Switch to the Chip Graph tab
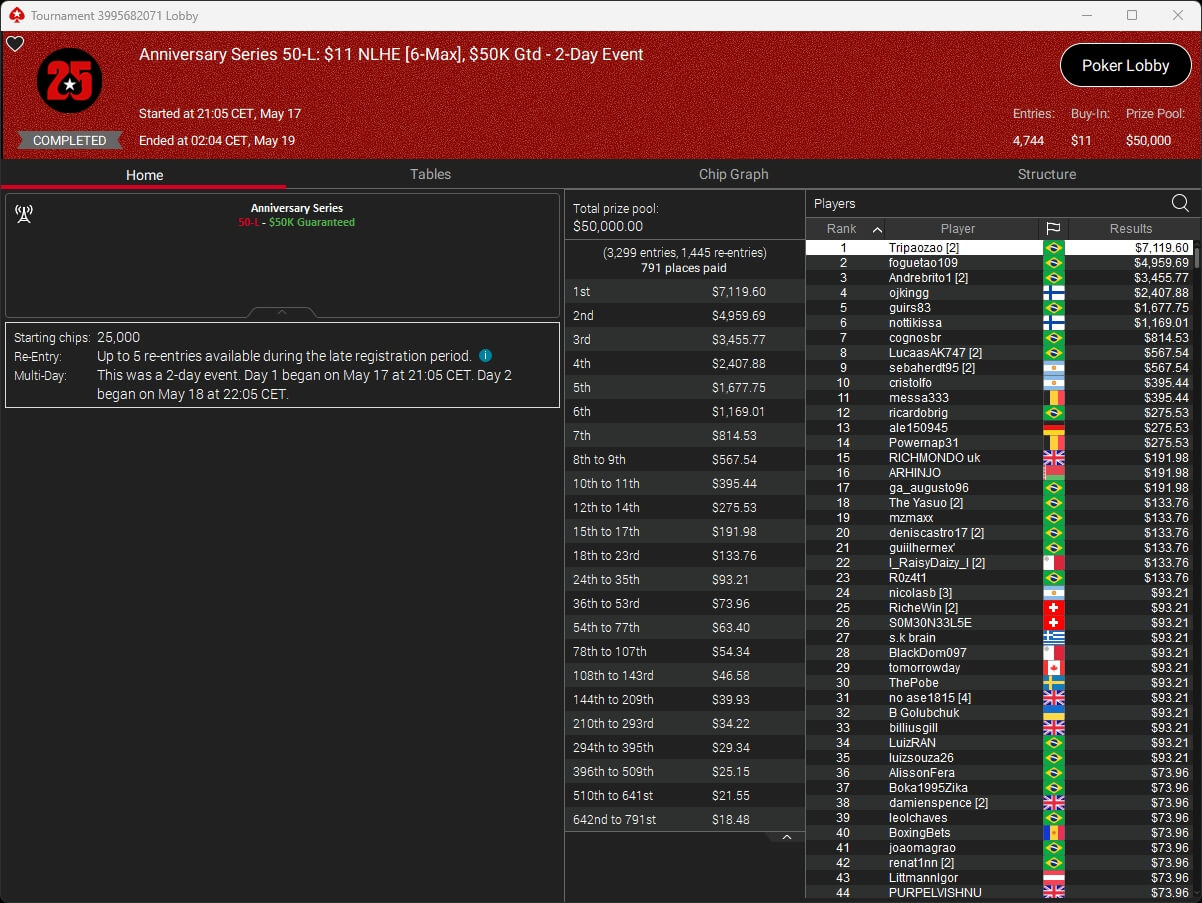This screenshot has height=903, width=1202. pos(733,174)
